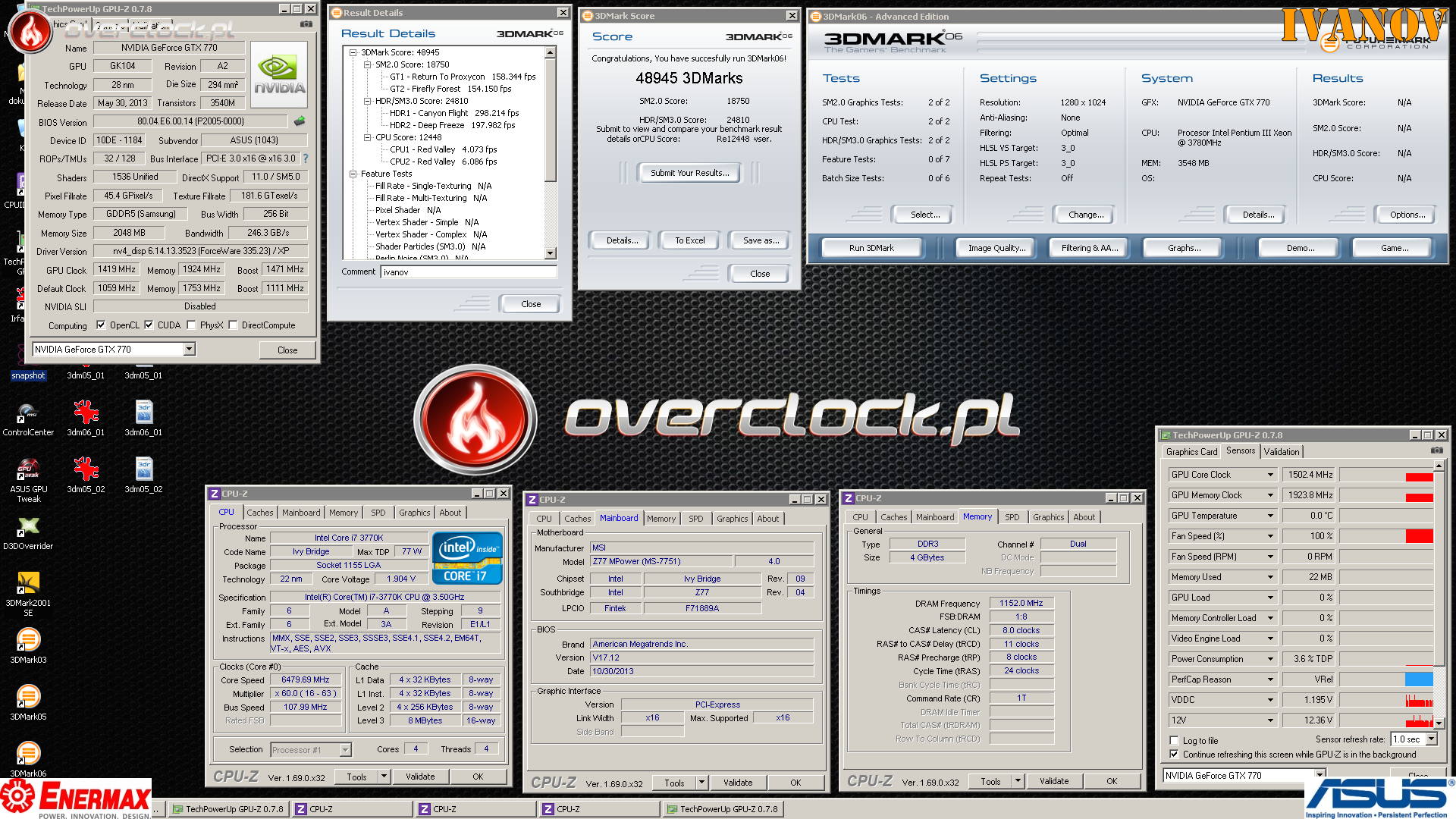Collapse the CPU Score tree node
Viewport: 1456px width, 819px height.
pos(368,137)
